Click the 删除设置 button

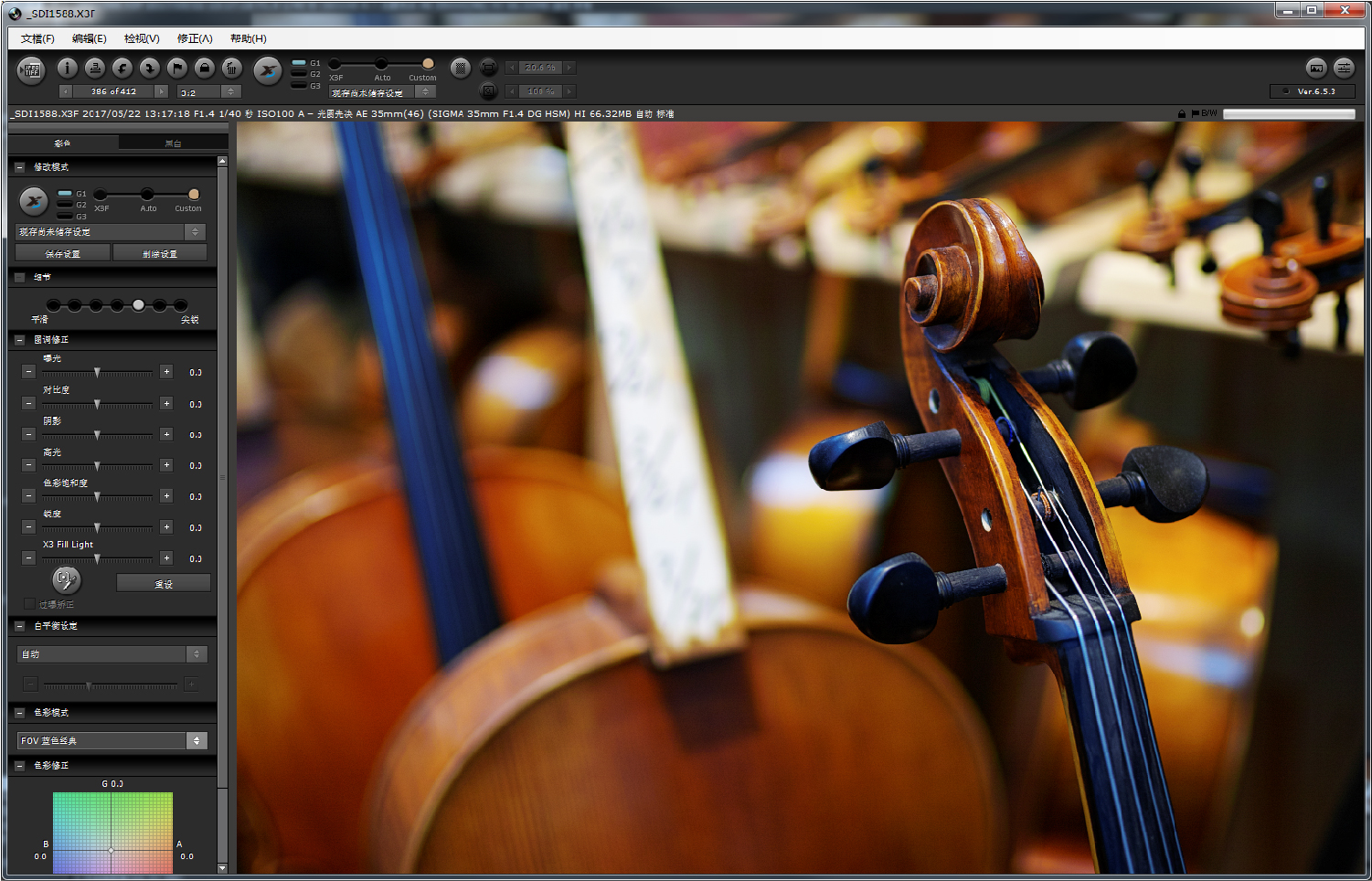160,253
